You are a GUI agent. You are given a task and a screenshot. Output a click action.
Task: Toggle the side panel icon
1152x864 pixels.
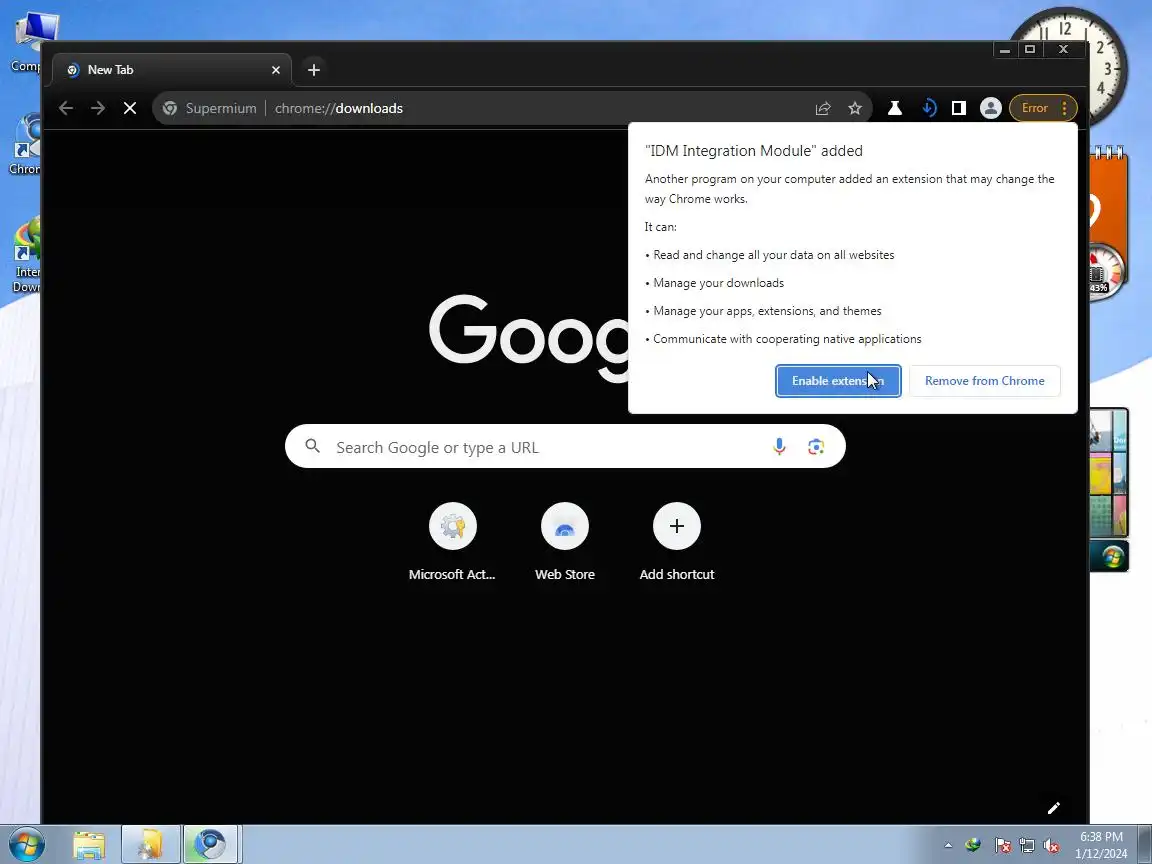point(959,108)
